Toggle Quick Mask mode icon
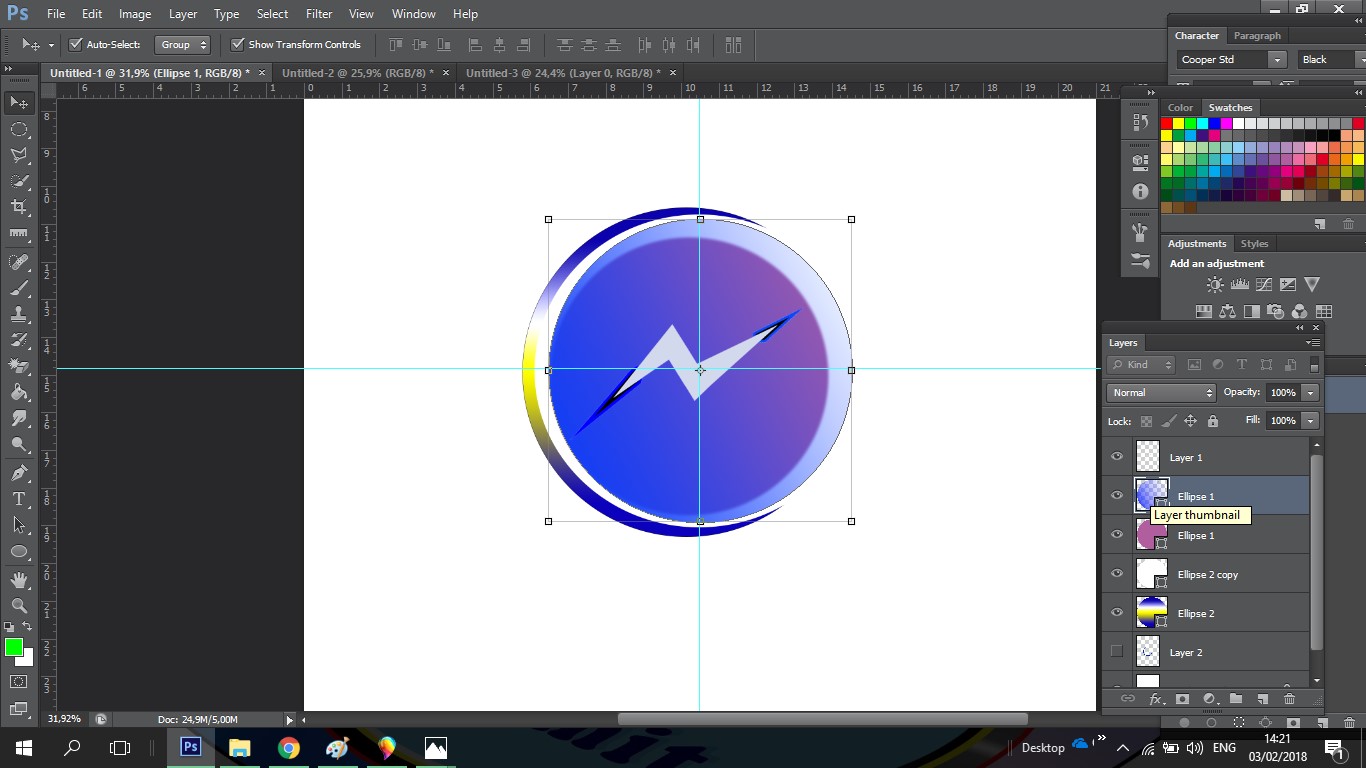Viewport: 1366px width, 768px height. pos(19,682)
